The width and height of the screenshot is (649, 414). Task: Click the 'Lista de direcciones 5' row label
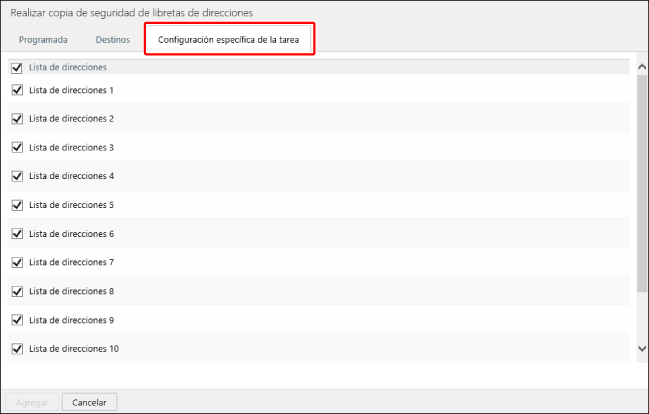71,205
